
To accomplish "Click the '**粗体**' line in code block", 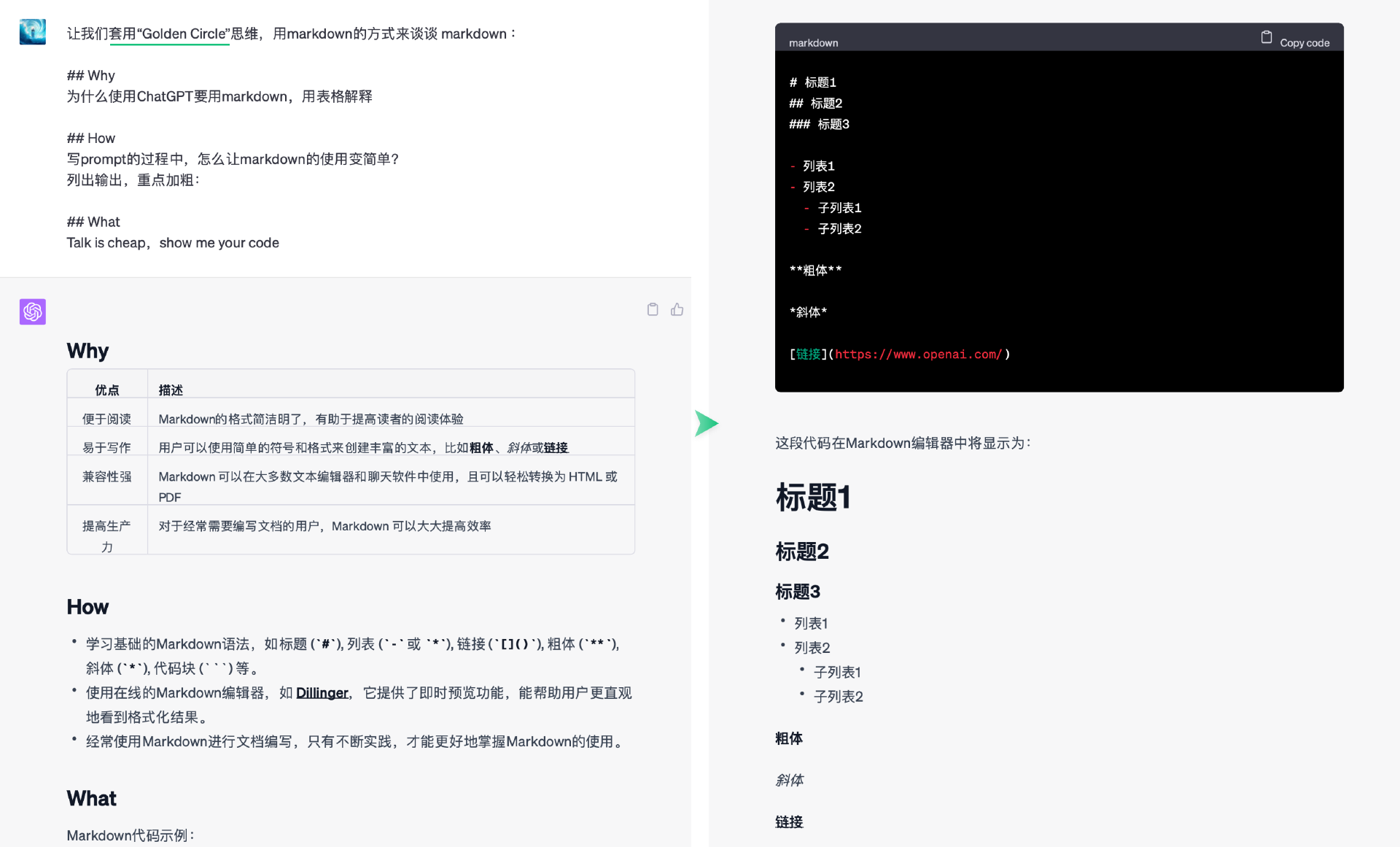I will (x=815, y=271).
